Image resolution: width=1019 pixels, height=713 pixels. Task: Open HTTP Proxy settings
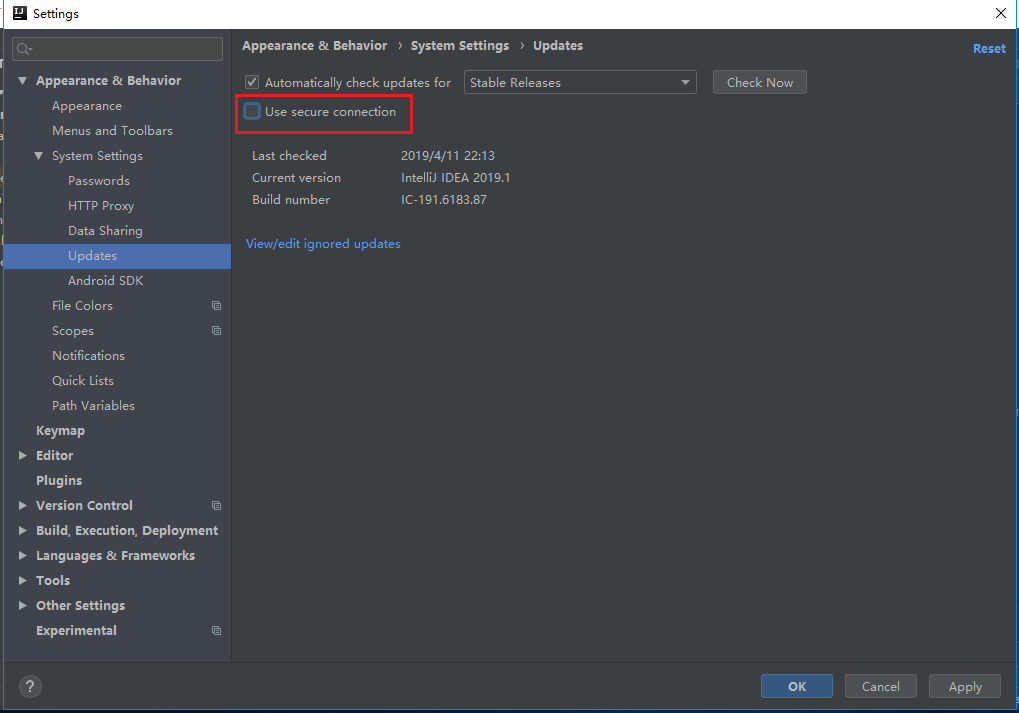click(x=101, y=205)
